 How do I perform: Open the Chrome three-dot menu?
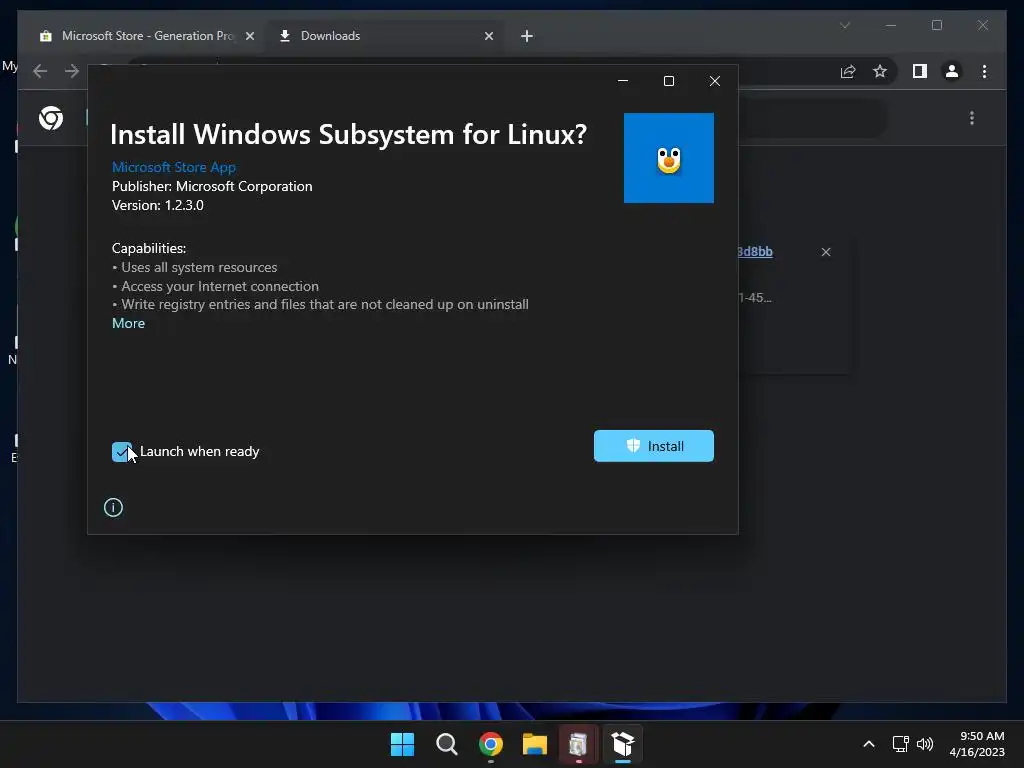pos(984,71)
